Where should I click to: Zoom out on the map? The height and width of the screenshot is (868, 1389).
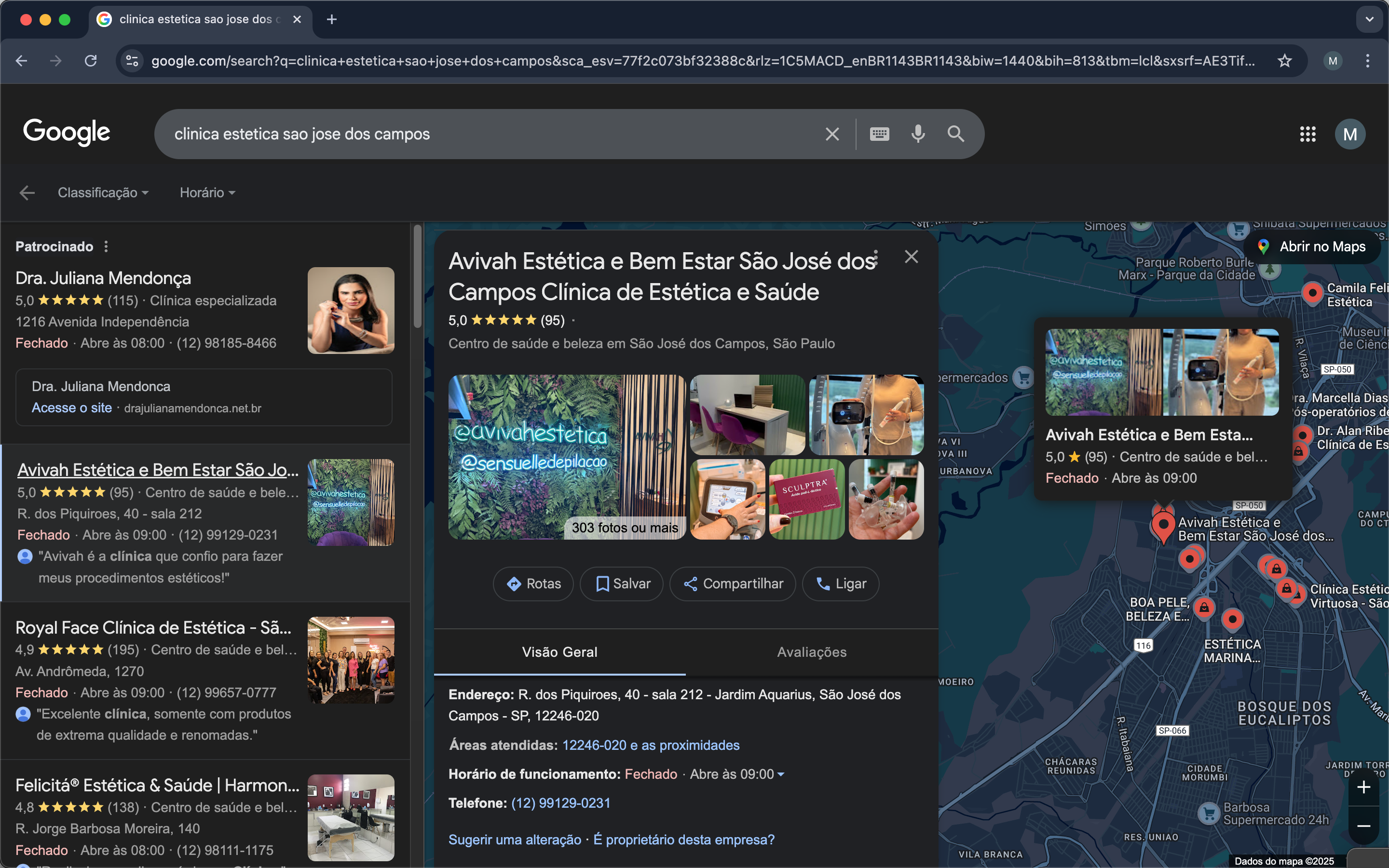(1363, 826)
